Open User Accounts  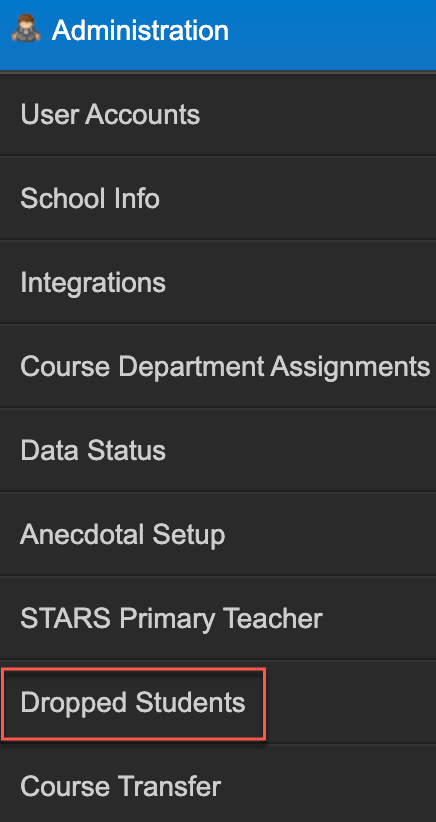(x=110, y=114)
